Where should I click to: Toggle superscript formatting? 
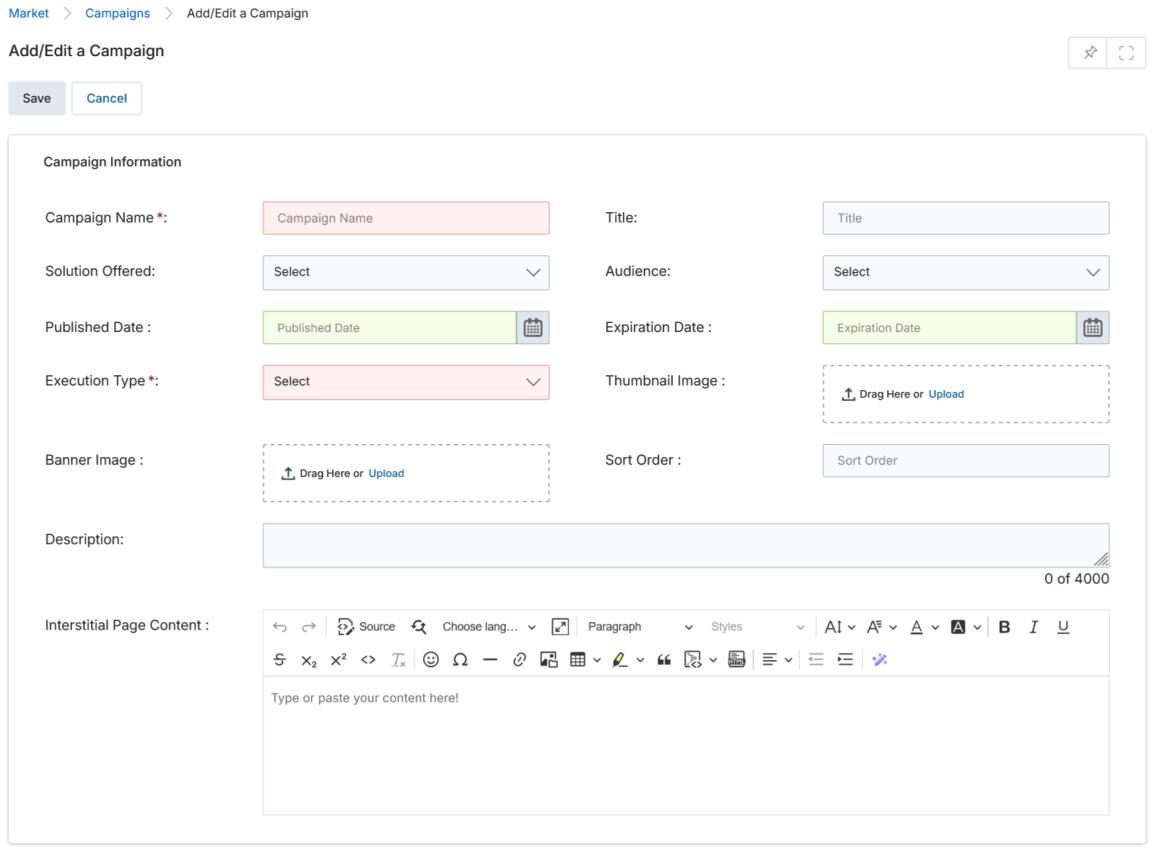coord(338,660)
